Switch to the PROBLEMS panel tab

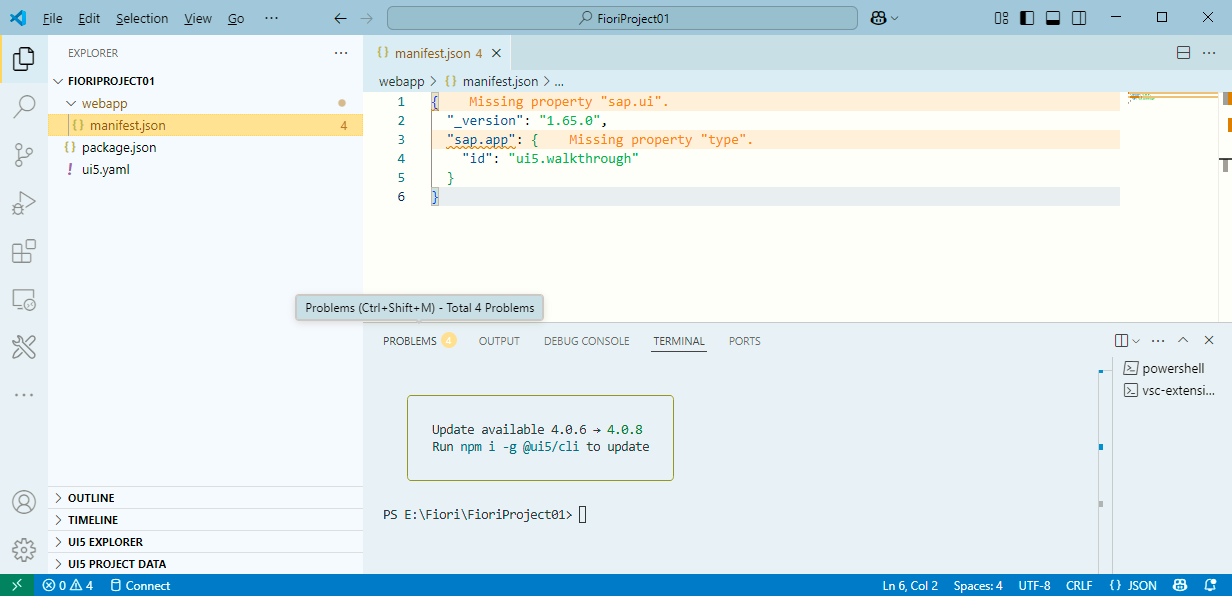(419, 341)
